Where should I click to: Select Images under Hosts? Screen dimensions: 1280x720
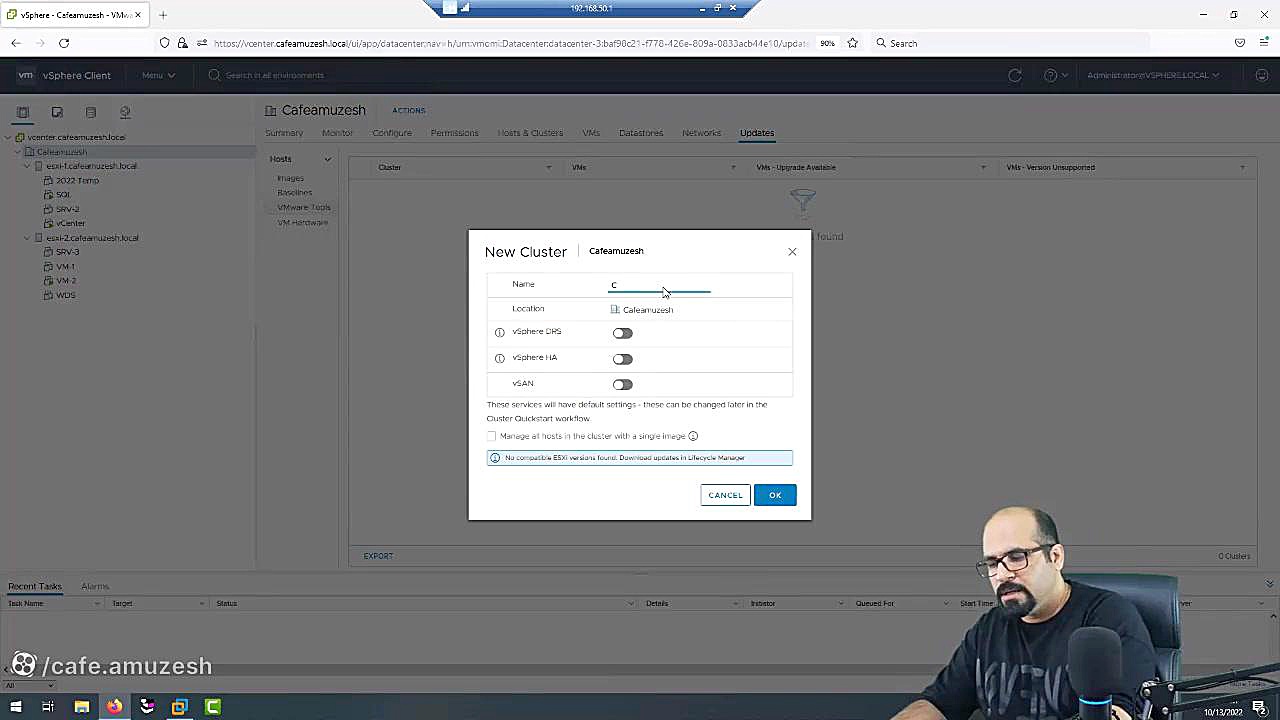[x=291, y=178]
